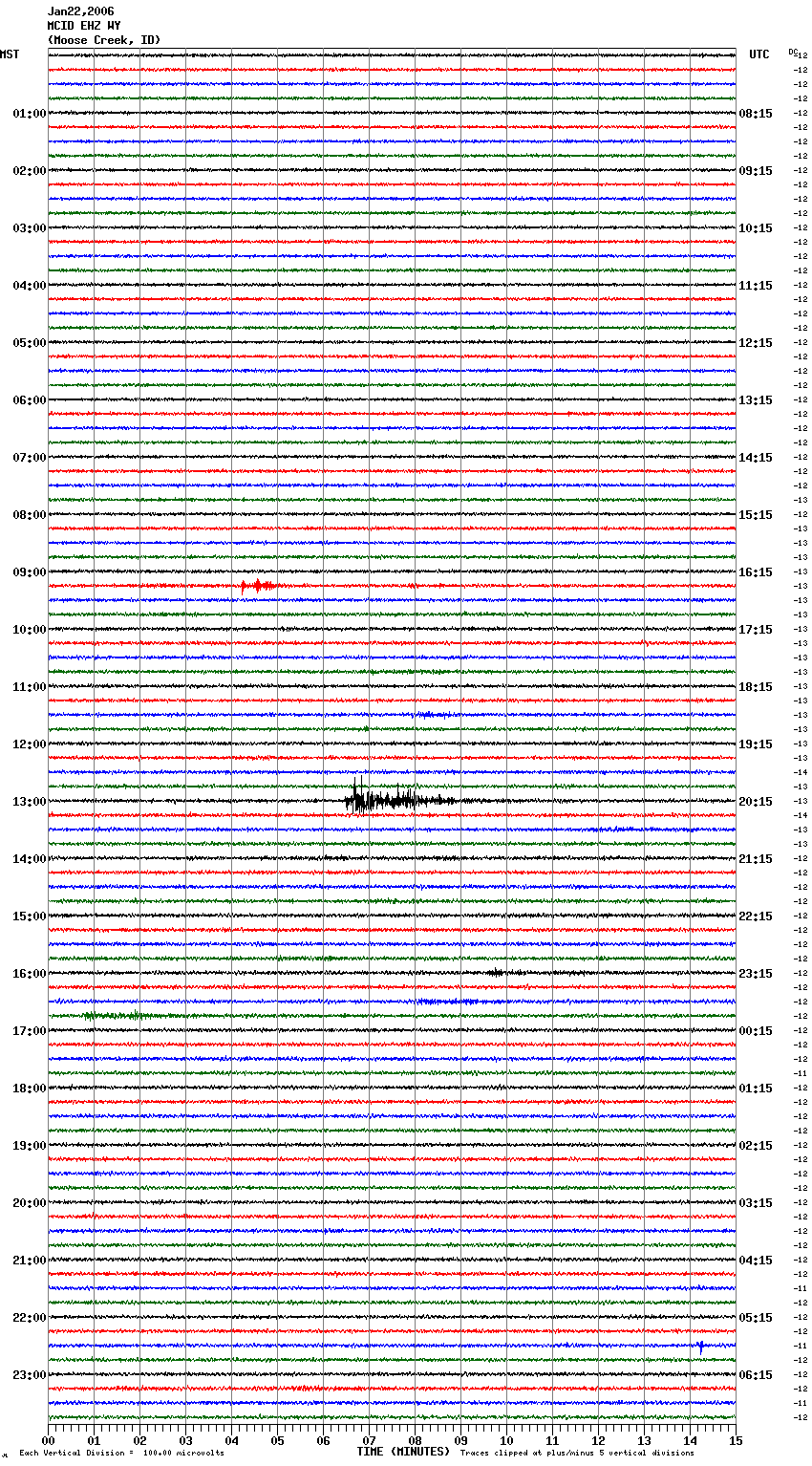Click the 03 minute axis tick label
Viewport: 812px width, 1466px height.
pyautogui.click(x=186, y=1440)
